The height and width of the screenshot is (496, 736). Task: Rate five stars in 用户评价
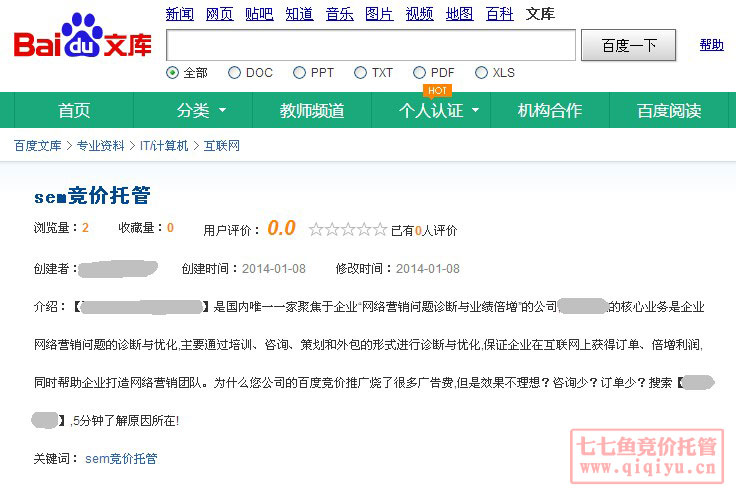[x=380, y=229]
